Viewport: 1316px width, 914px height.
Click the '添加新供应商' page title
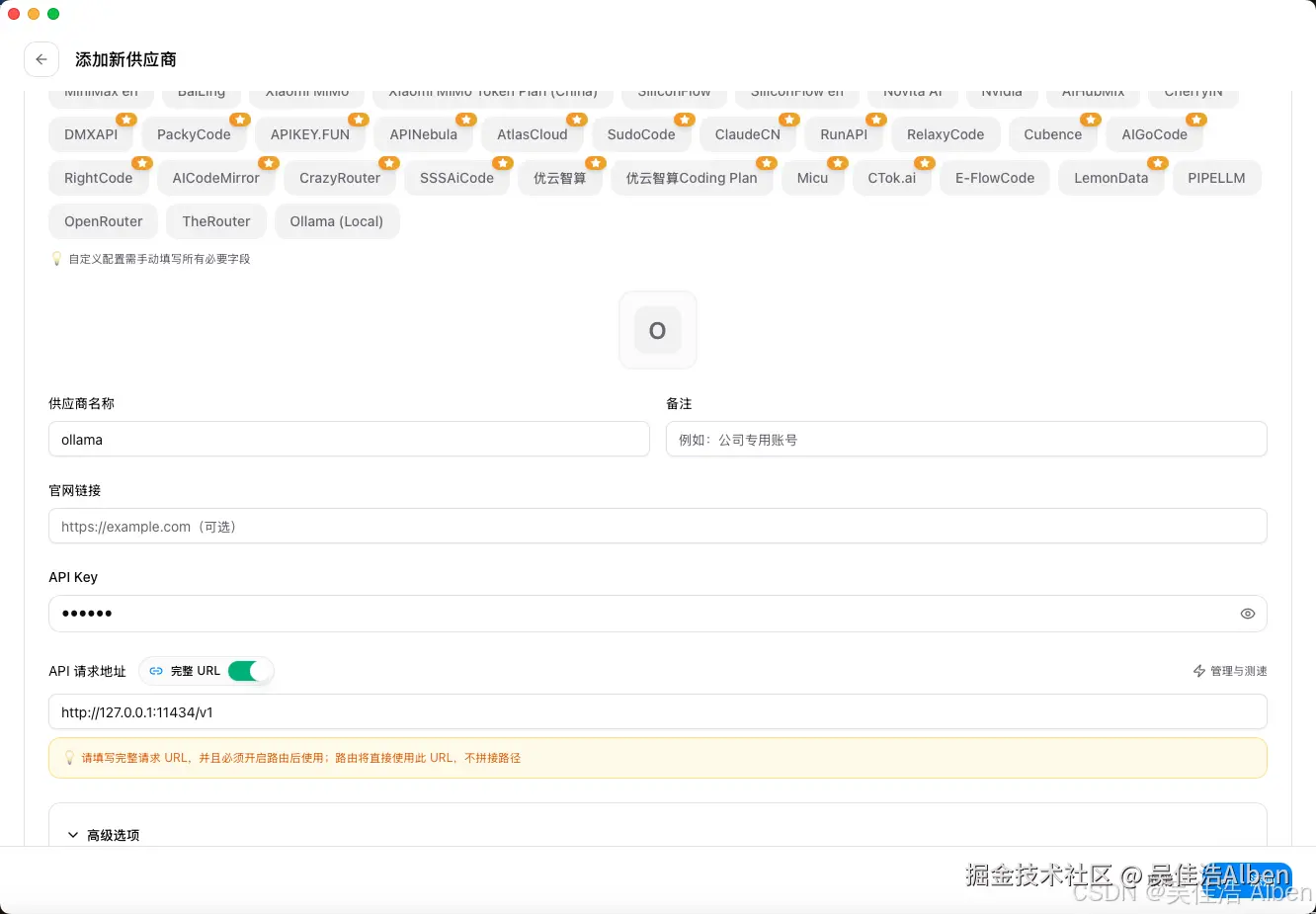(x=125, y=59)
